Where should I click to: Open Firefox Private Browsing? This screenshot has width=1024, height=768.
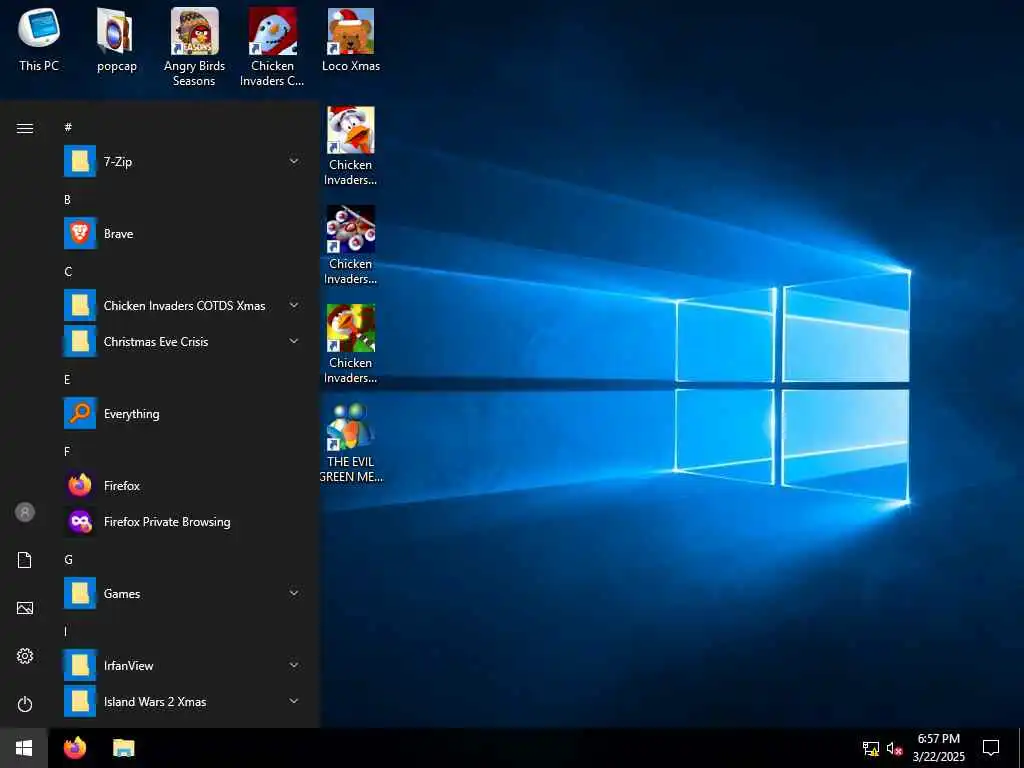point(184,522)
